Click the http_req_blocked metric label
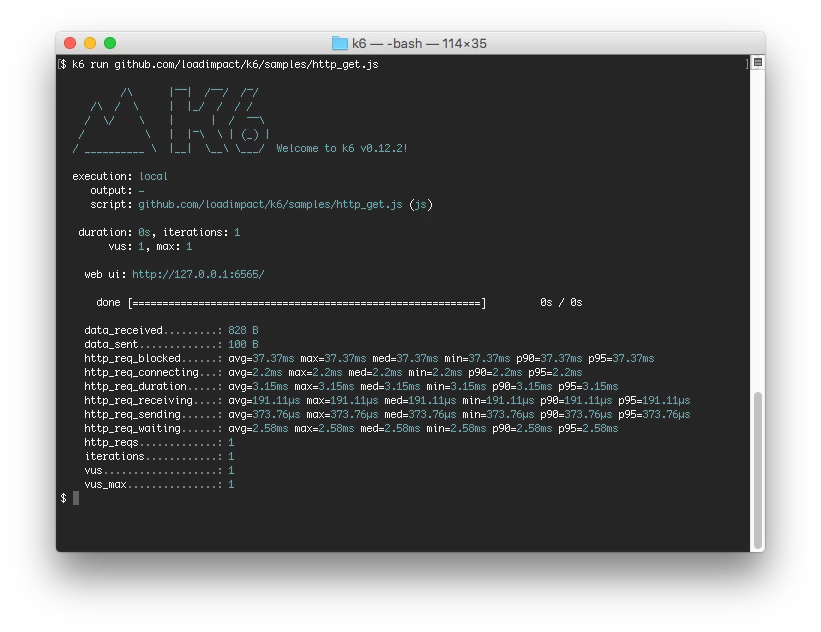821x632 pixels. 132,359
